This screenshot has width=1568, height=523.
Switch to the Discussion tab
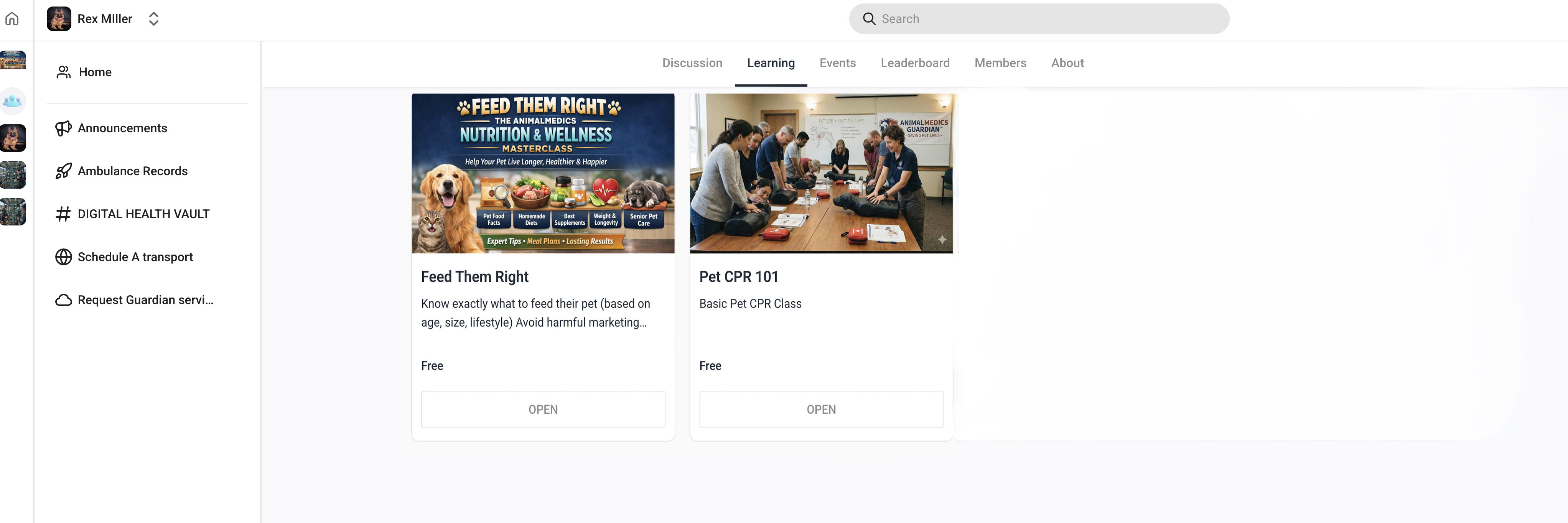[x=692, y=63]
